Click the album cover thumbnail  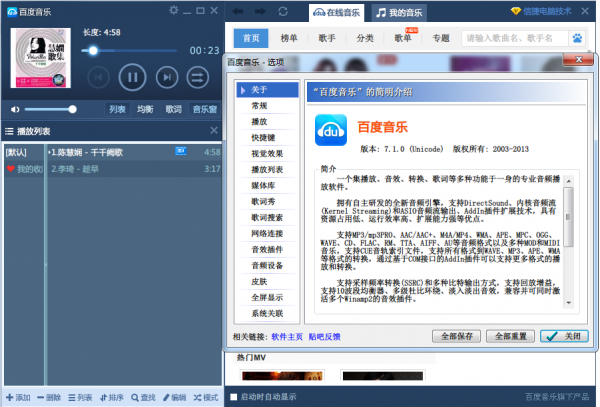pos(41,58)
